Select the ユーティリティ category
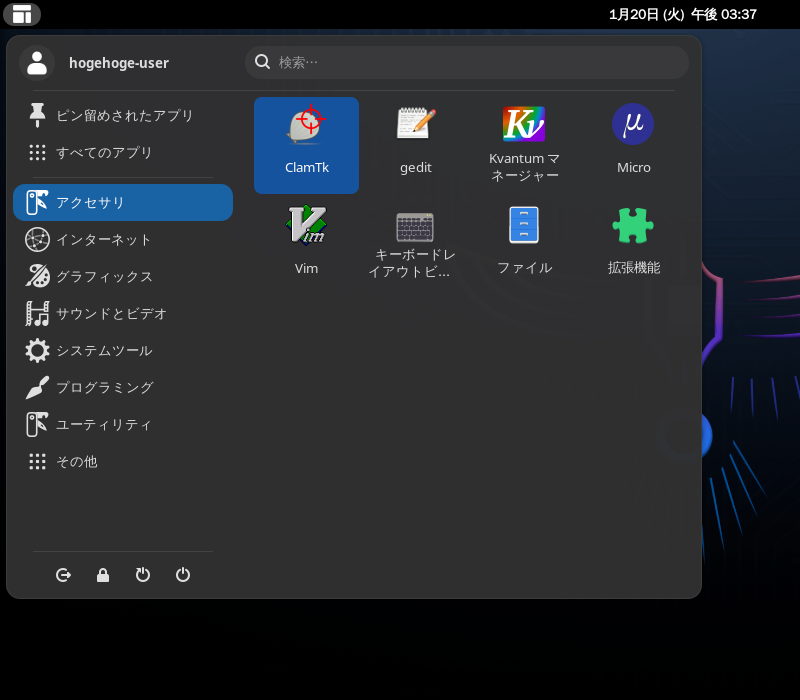 tap(123, 424)
